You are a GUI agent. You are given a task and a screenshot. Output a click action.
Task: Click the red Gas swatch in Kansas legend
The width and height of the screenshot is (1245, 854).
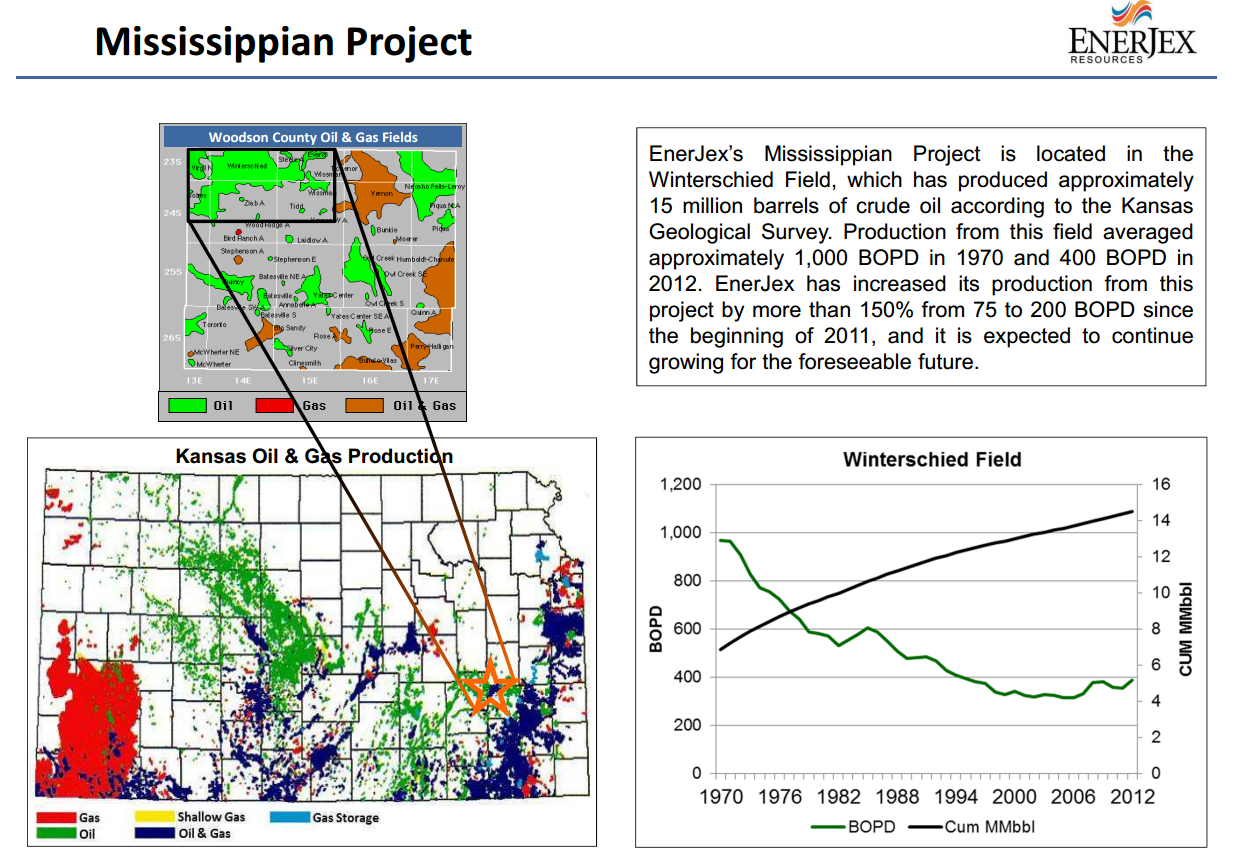[x=56, y=818]
